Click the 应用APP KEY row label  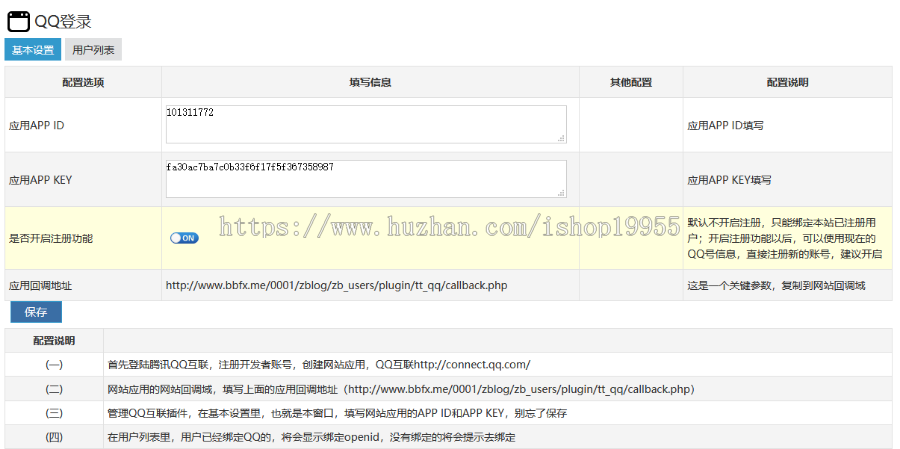click(40, 180)
